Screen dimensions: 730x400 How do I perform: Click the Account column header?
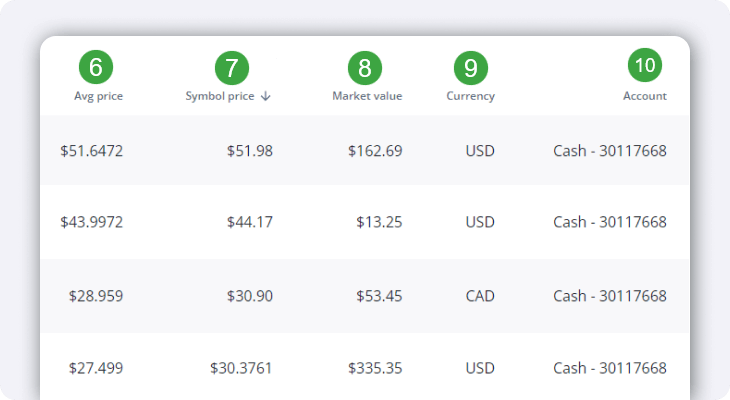[x=644, y=97]
